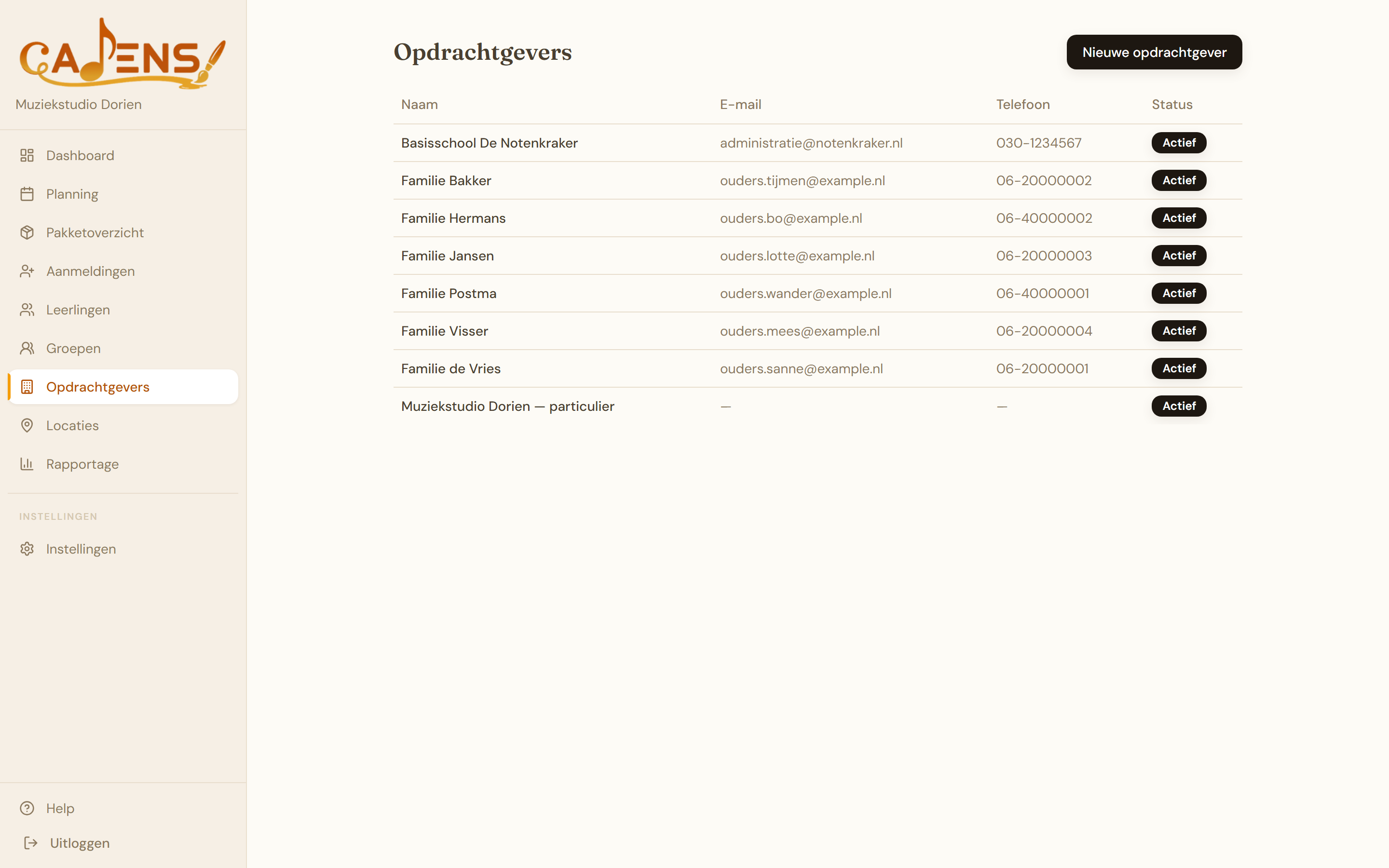The height and width of the screenshot is (868, 1389).
Task: Go to Planning in the sidebar
Action: click(123, 194)
